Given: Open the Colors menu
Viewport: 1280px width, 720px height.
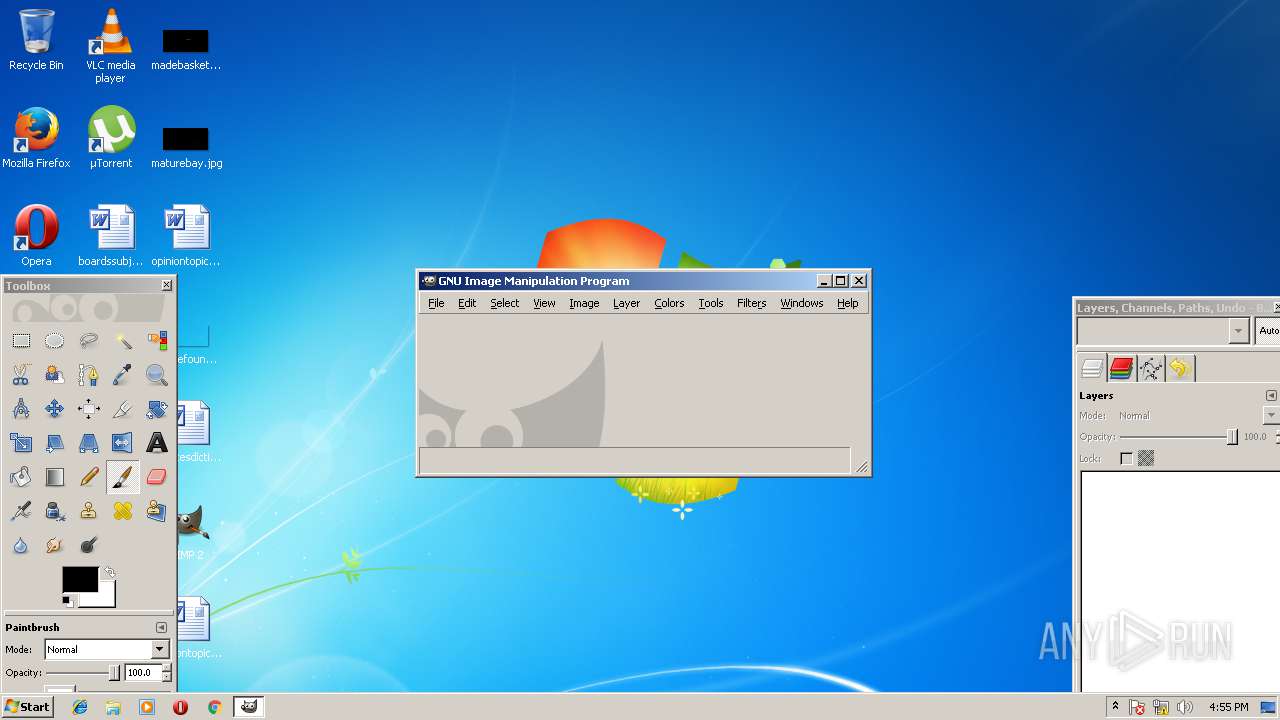Looking at the screenshot, I should click(x=669, y=303).
